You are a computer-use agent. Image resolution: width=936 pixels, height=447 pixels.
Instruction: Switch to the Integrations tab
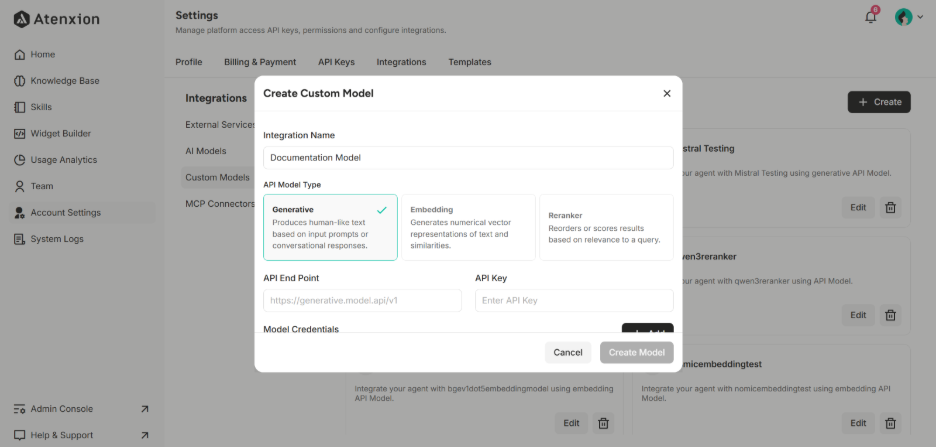coord(401,61)
